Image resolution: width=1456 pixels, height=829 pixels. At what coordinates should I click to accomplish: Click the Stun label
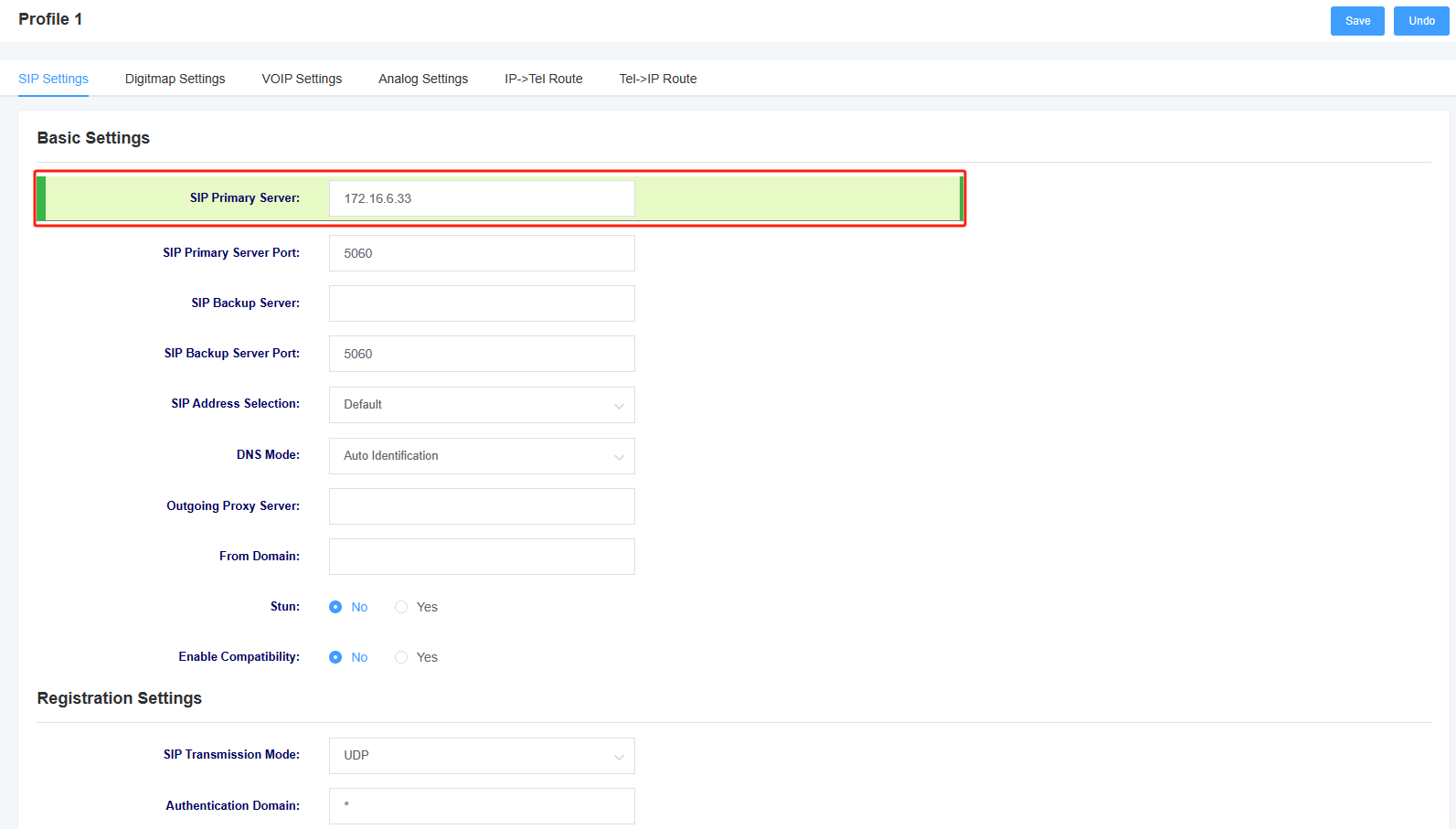tap(285, 607)
